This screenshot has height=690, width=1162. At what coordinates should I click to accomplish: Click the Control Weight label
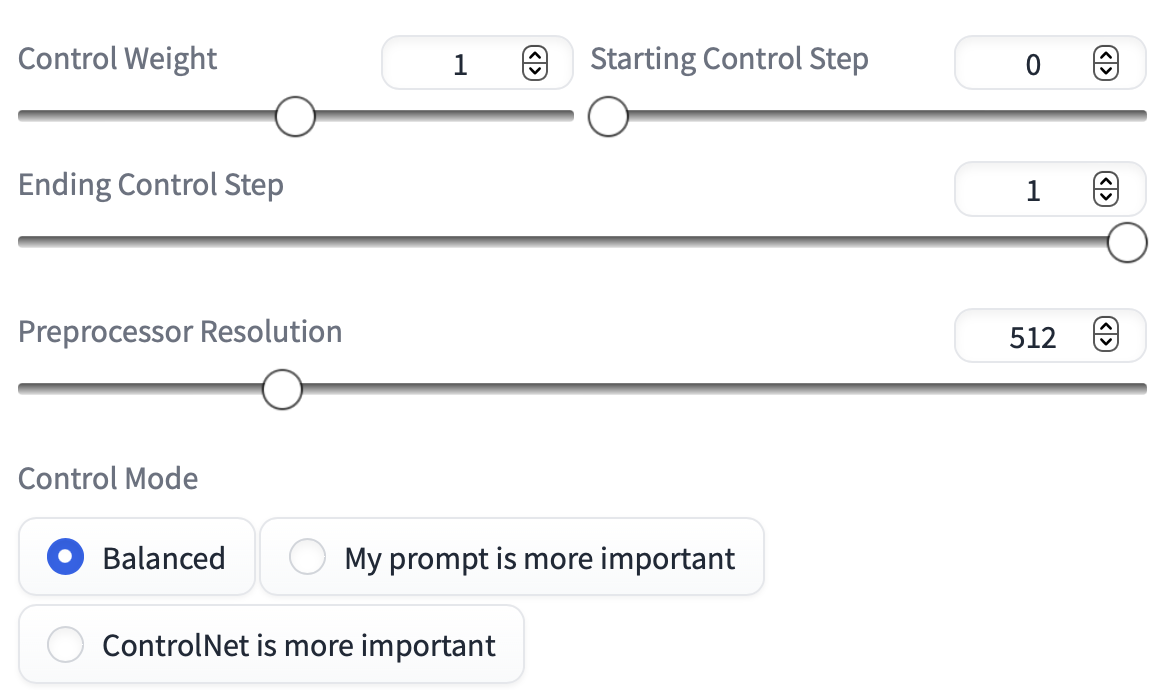[118, 59]
